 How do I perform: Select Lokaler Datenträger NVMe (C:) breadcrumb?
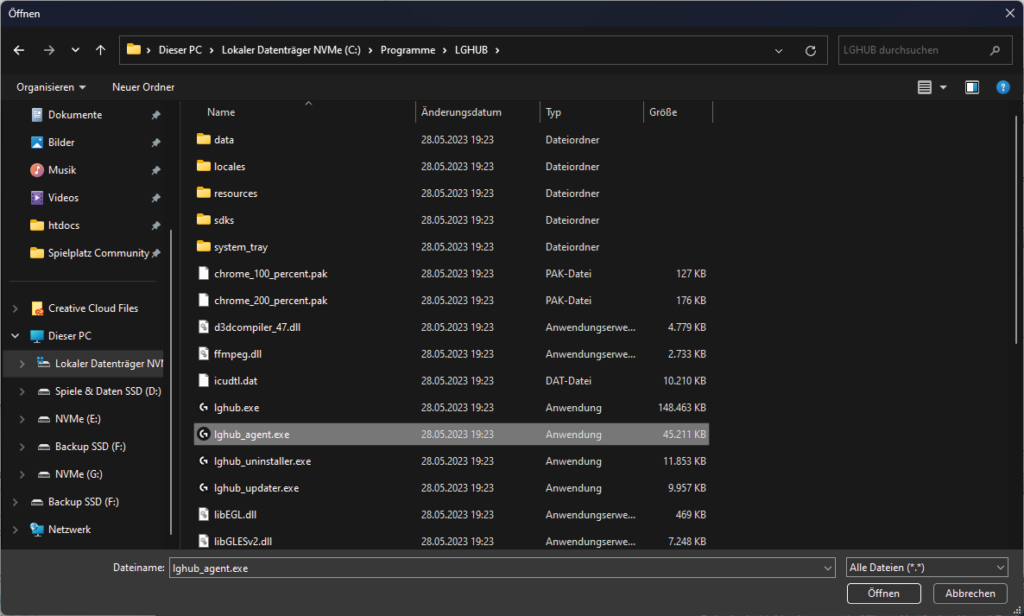click(291, 50)
